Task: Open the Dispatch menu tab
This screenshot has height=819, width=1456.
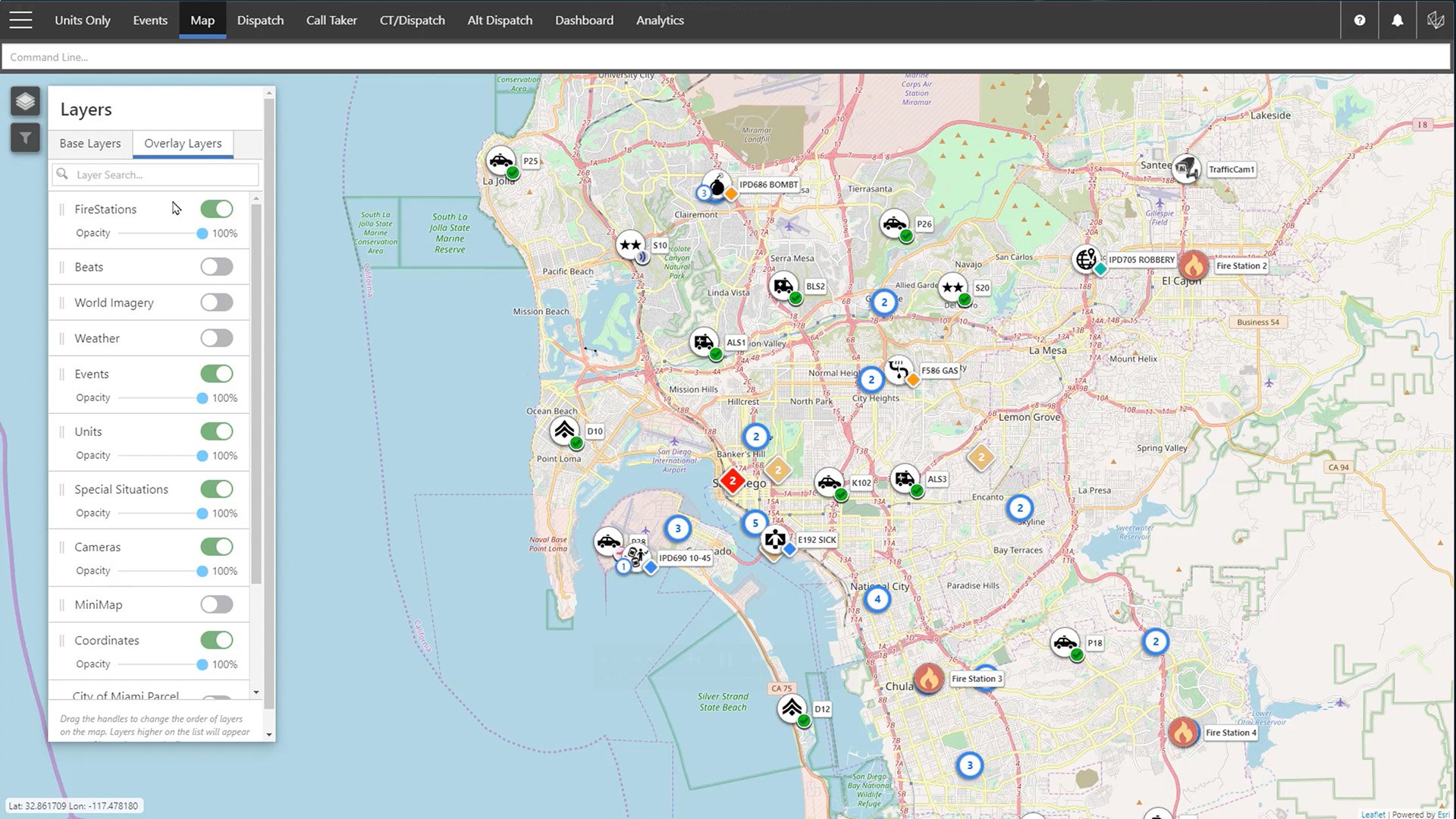Action: (x=260, y=20)
